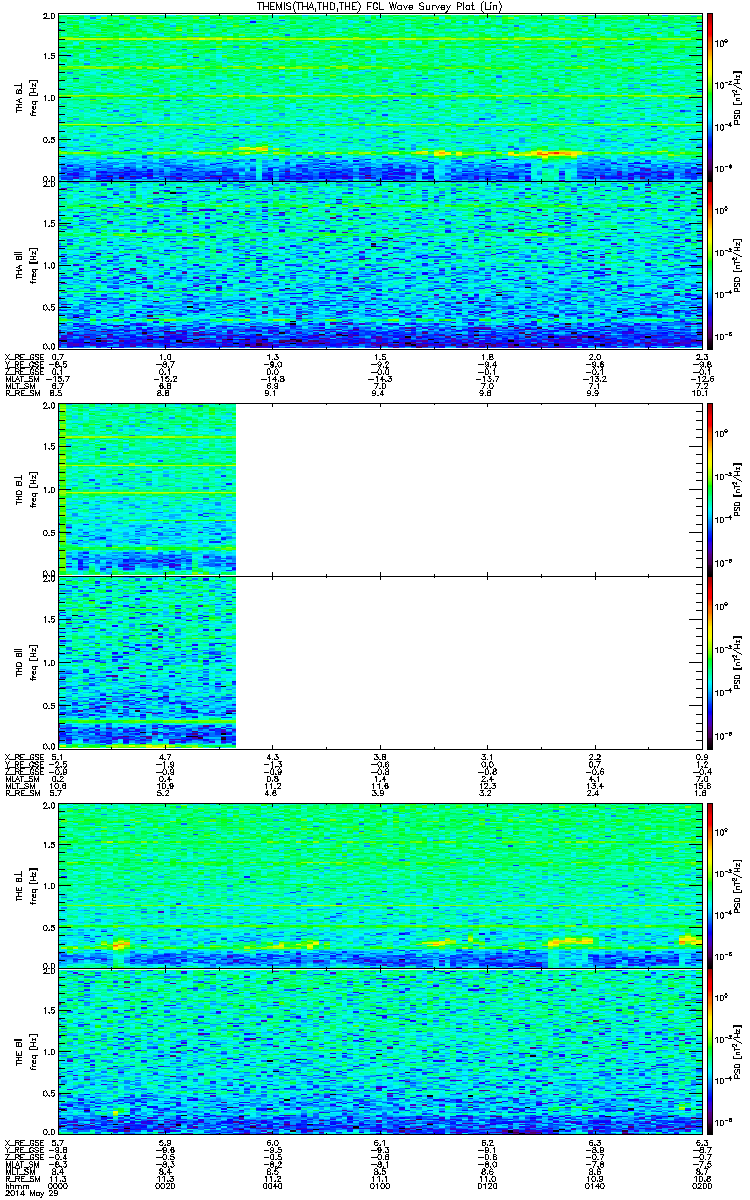Viewport: 750px width, 1200px height.
Task: Click the THA B⊥ panel PSD color bar
Action: click(x=711, y=95)
